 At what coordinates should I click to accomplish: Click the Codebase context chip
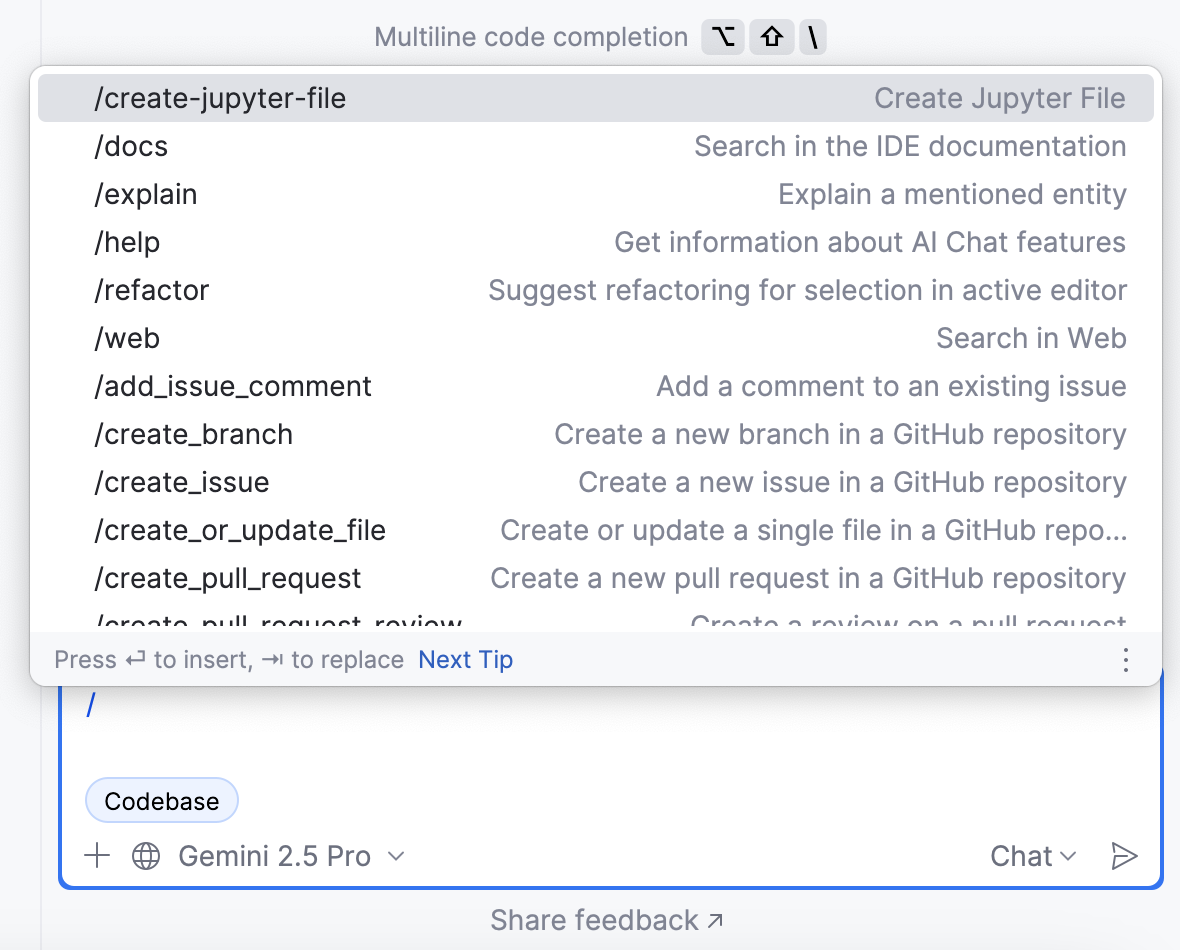pyautogui.click(x=162, y=801)
